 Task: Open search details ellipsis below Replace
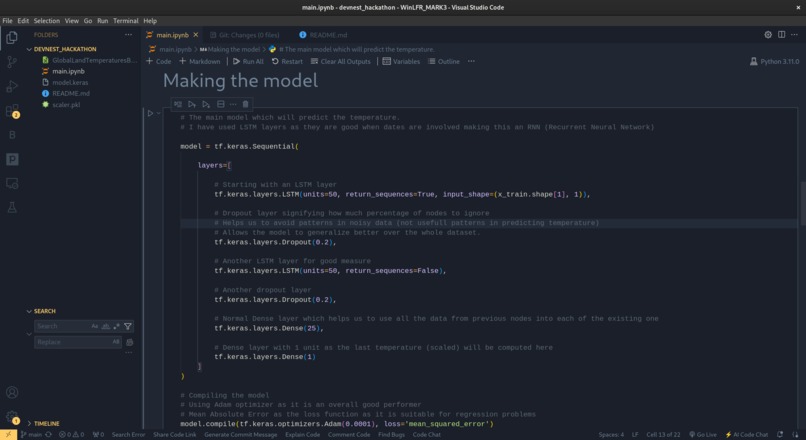point(129,353)
